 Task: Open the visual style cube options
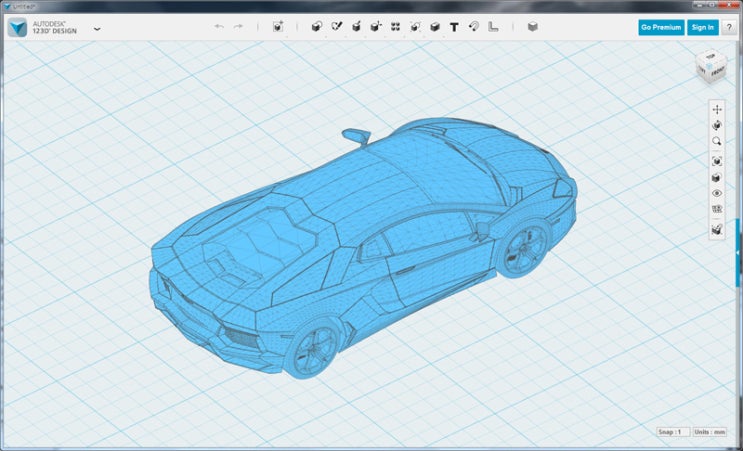click(717, 178)
